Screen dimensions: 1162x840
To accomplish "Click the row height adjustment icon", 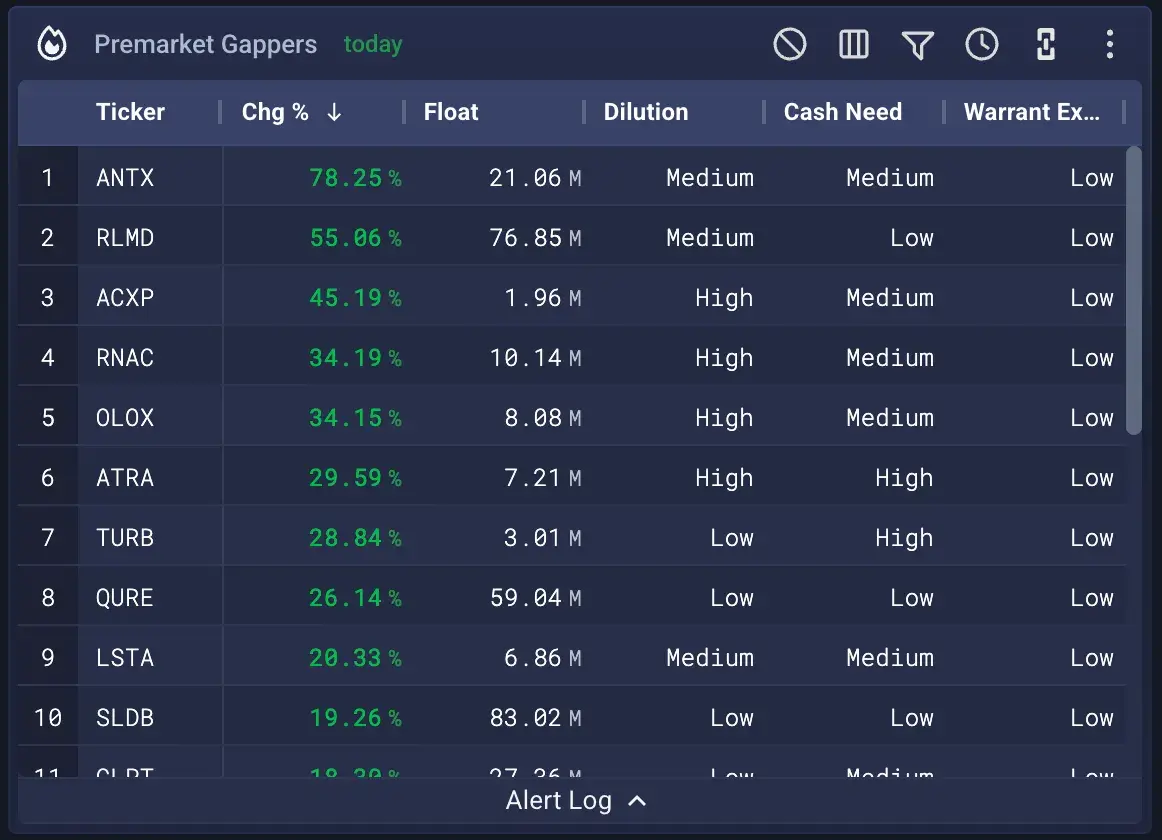I will (x=1045, y=44).
